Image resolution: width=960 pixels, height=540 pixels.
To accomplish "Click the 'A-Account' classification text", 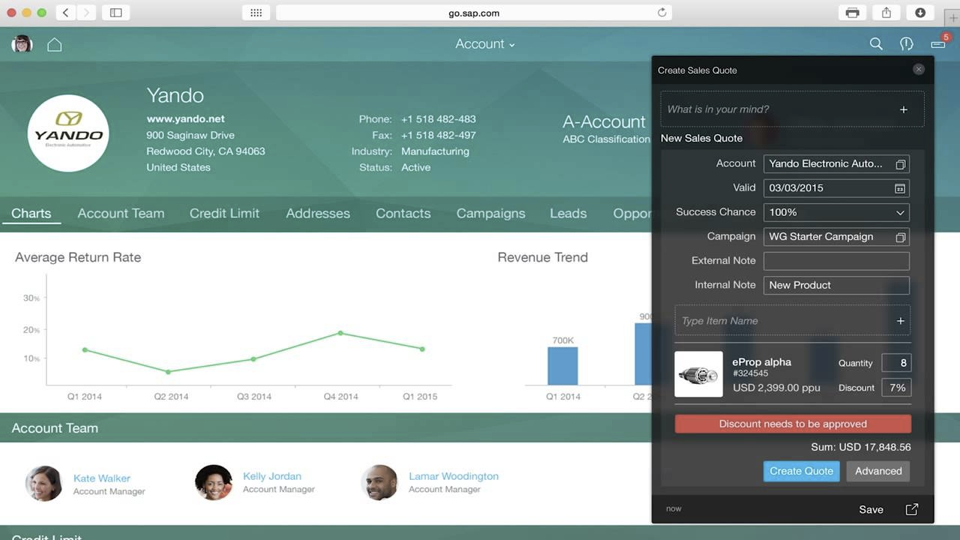I will tap(604, 121).
